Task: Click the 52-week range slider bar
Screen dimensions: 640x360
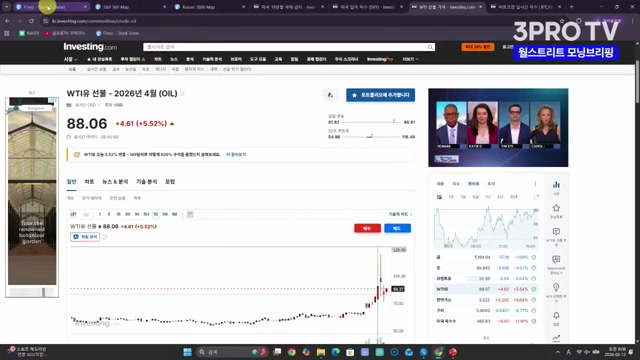Action: pos(371,137)
